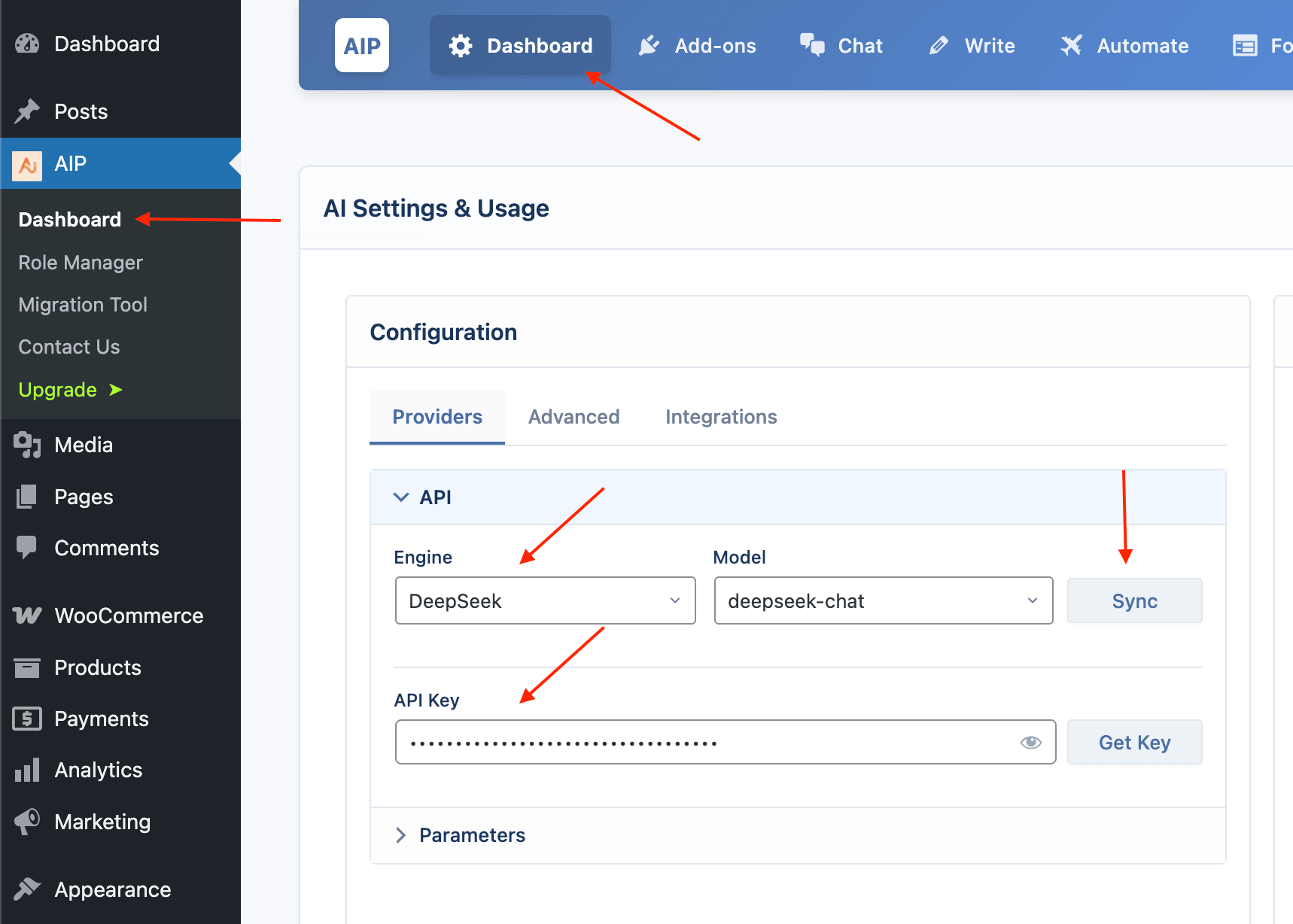This screenshot has height=924, width=1293.
Task: Open the Engine dropdown showing DeepSeek
Action: tap(546, 600)
